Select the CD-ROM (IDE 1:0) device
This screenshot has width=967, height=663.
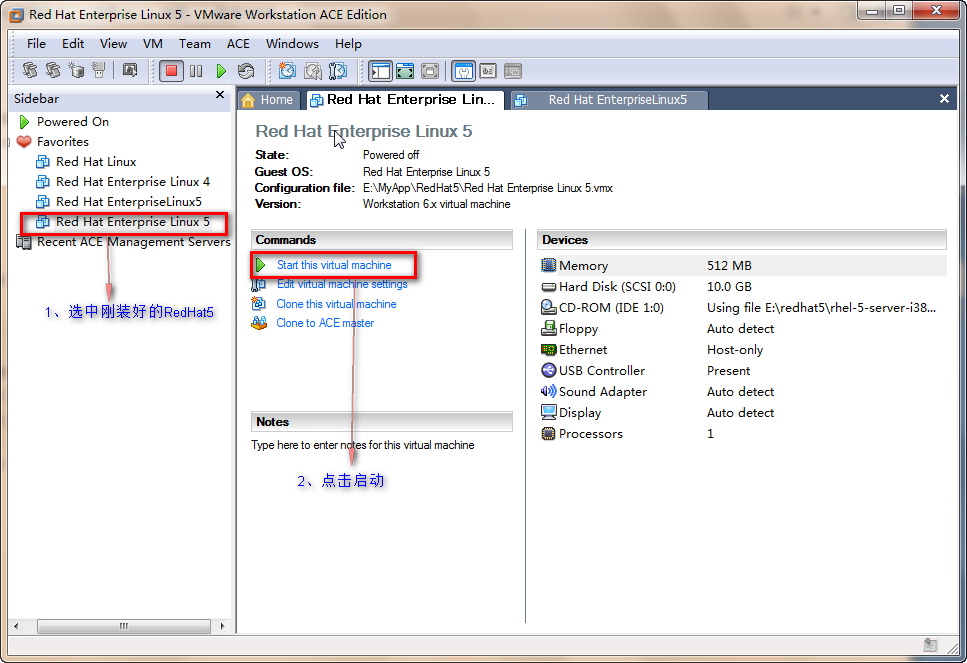pos(743,308)
